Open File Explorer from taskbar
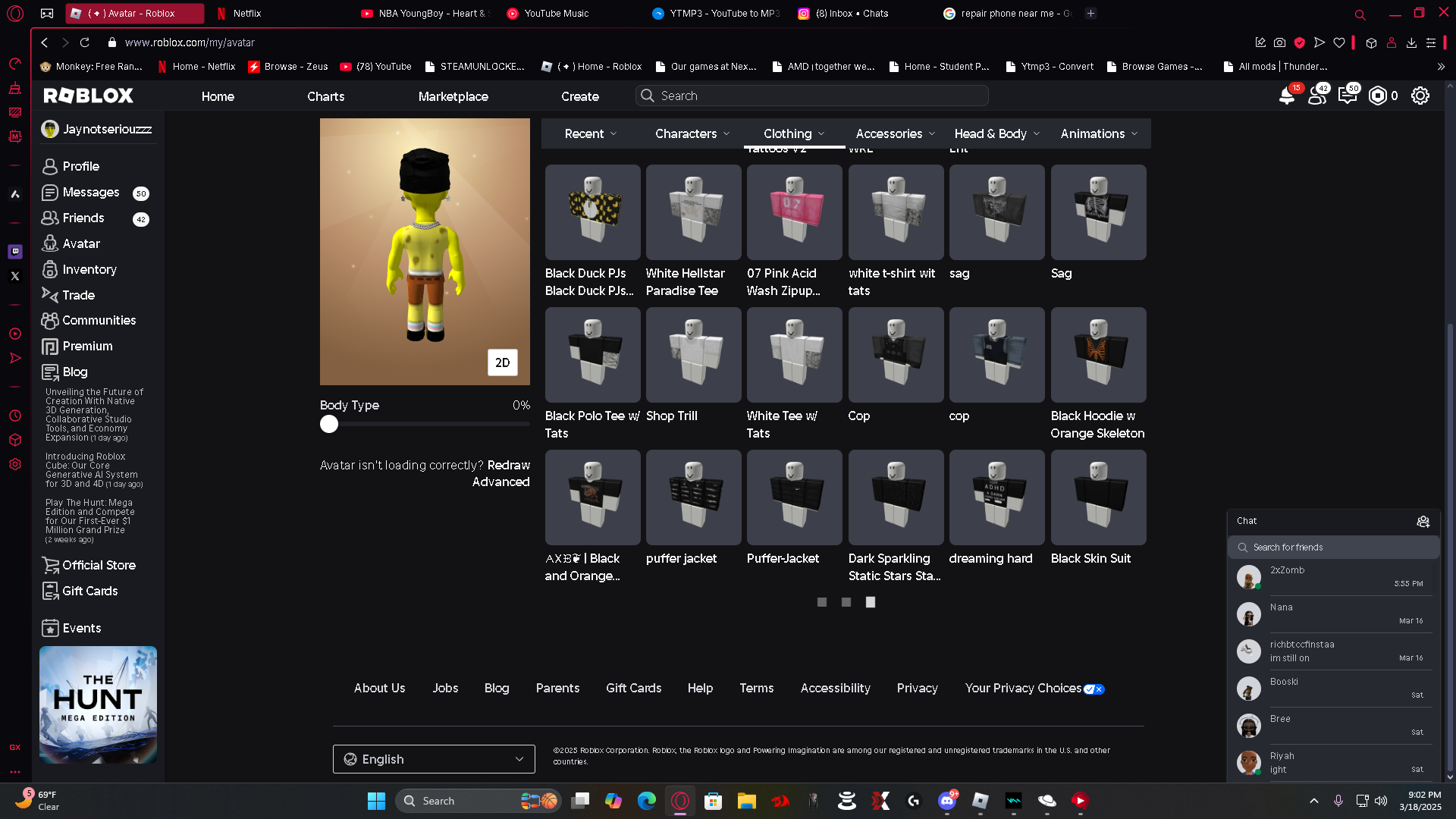The height and width of the screenshot is (819, 1456). click(x=747, y=801)
